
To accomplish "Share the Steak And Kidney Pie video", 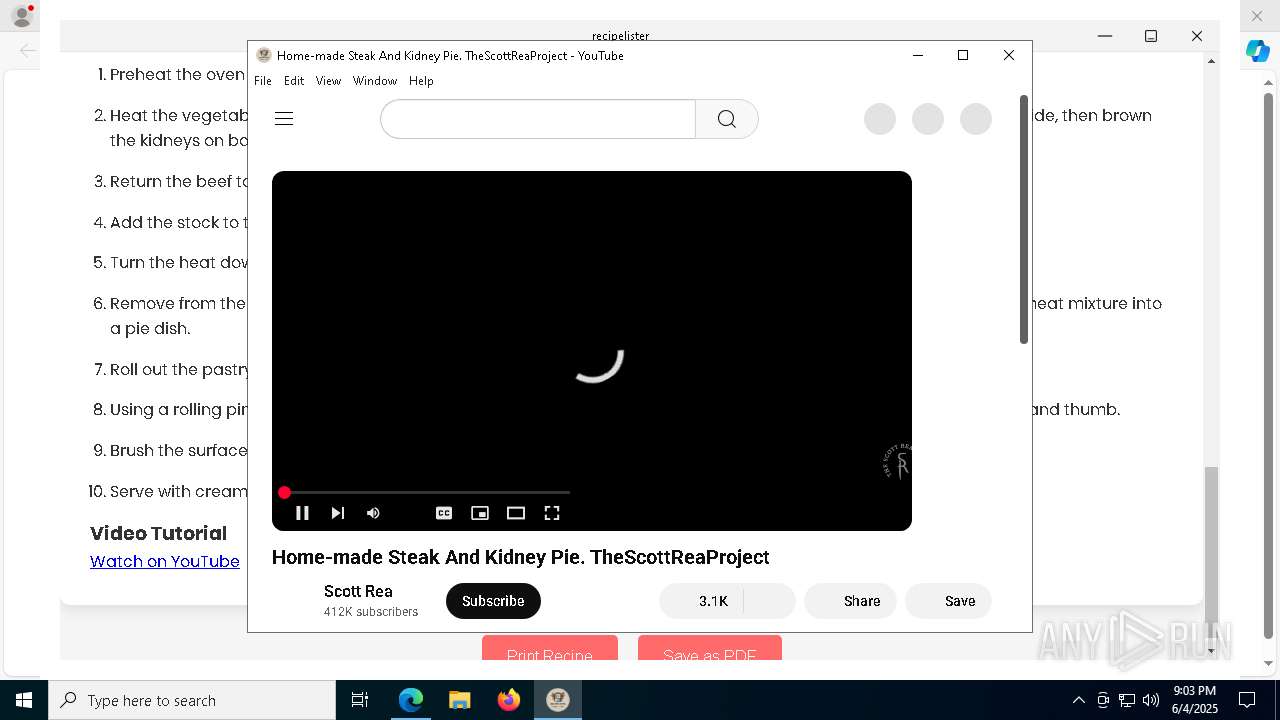I will (850, 601).
